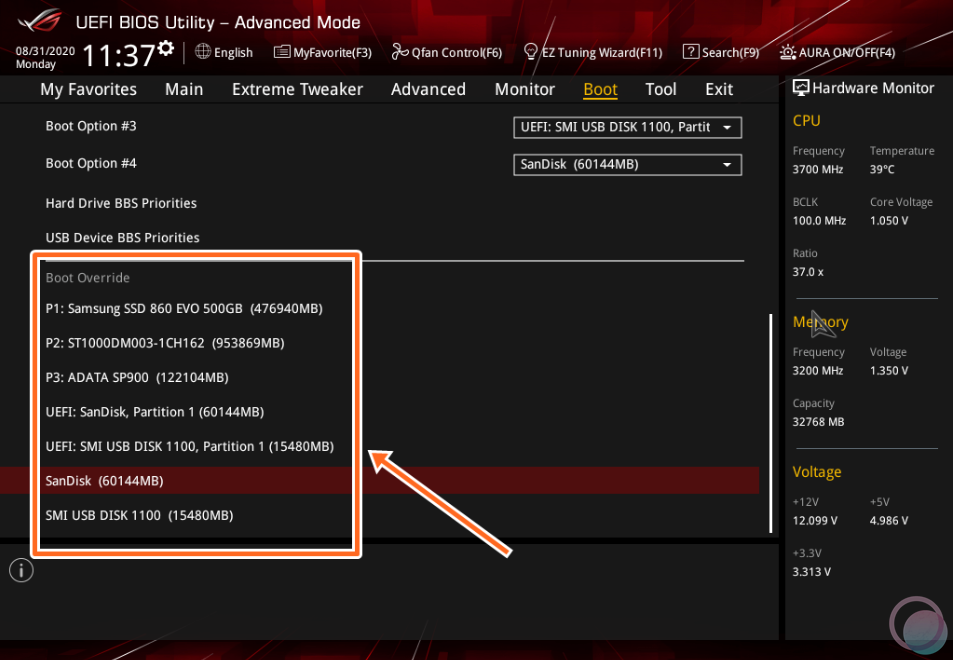Click BCLK 100.0 MHz value
The height and width of the screenshot is (660, 953).
819,221
